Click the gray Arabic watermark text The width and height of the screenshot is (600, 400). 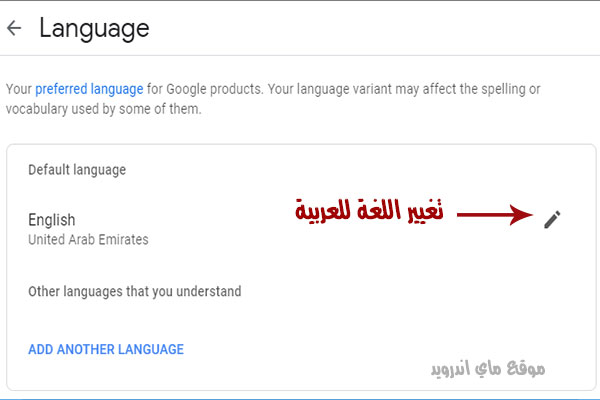coord(488,369)
